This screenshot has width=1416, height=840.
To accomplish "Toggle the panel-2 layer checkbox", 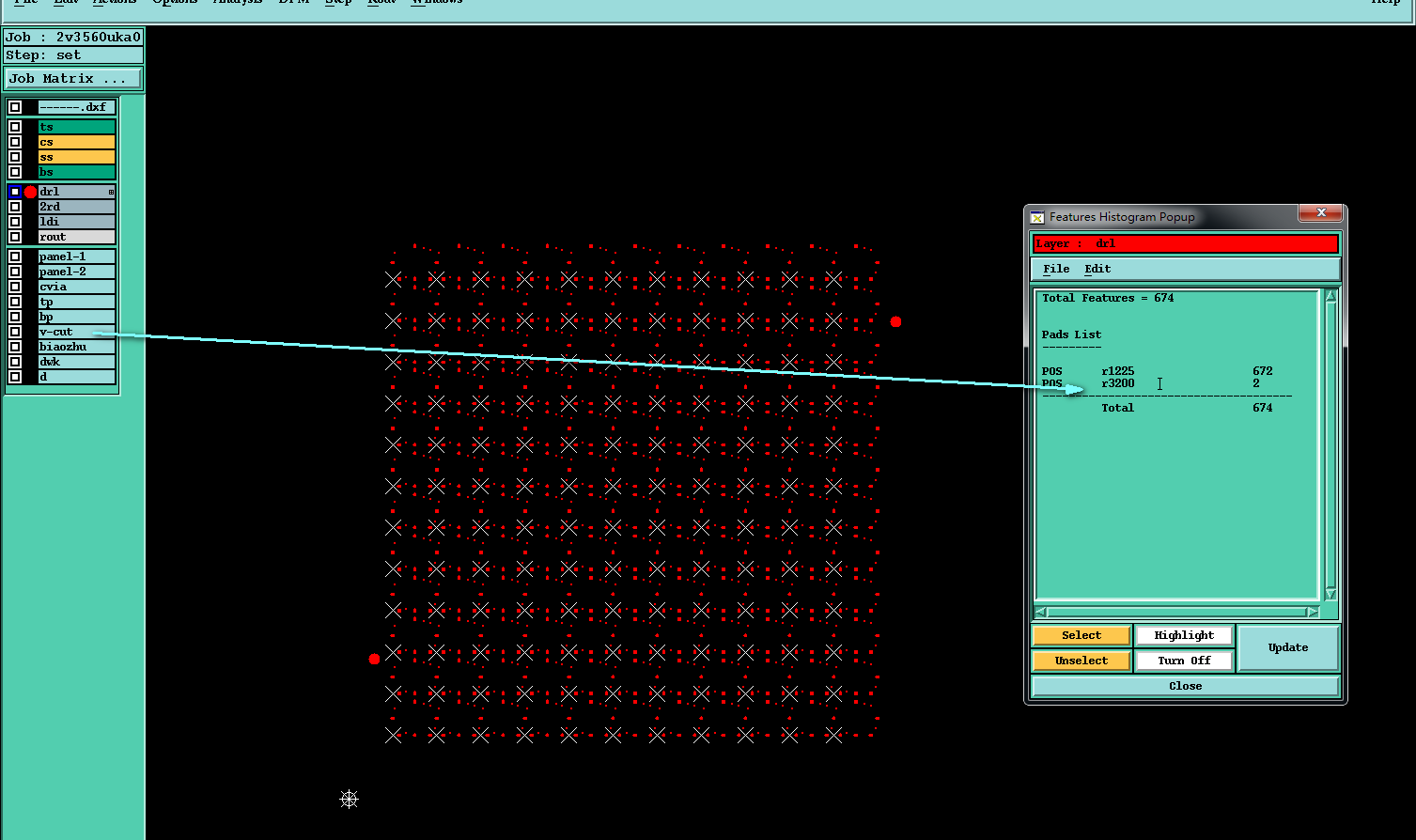I will pyautogui.click(x=15, y=272).
